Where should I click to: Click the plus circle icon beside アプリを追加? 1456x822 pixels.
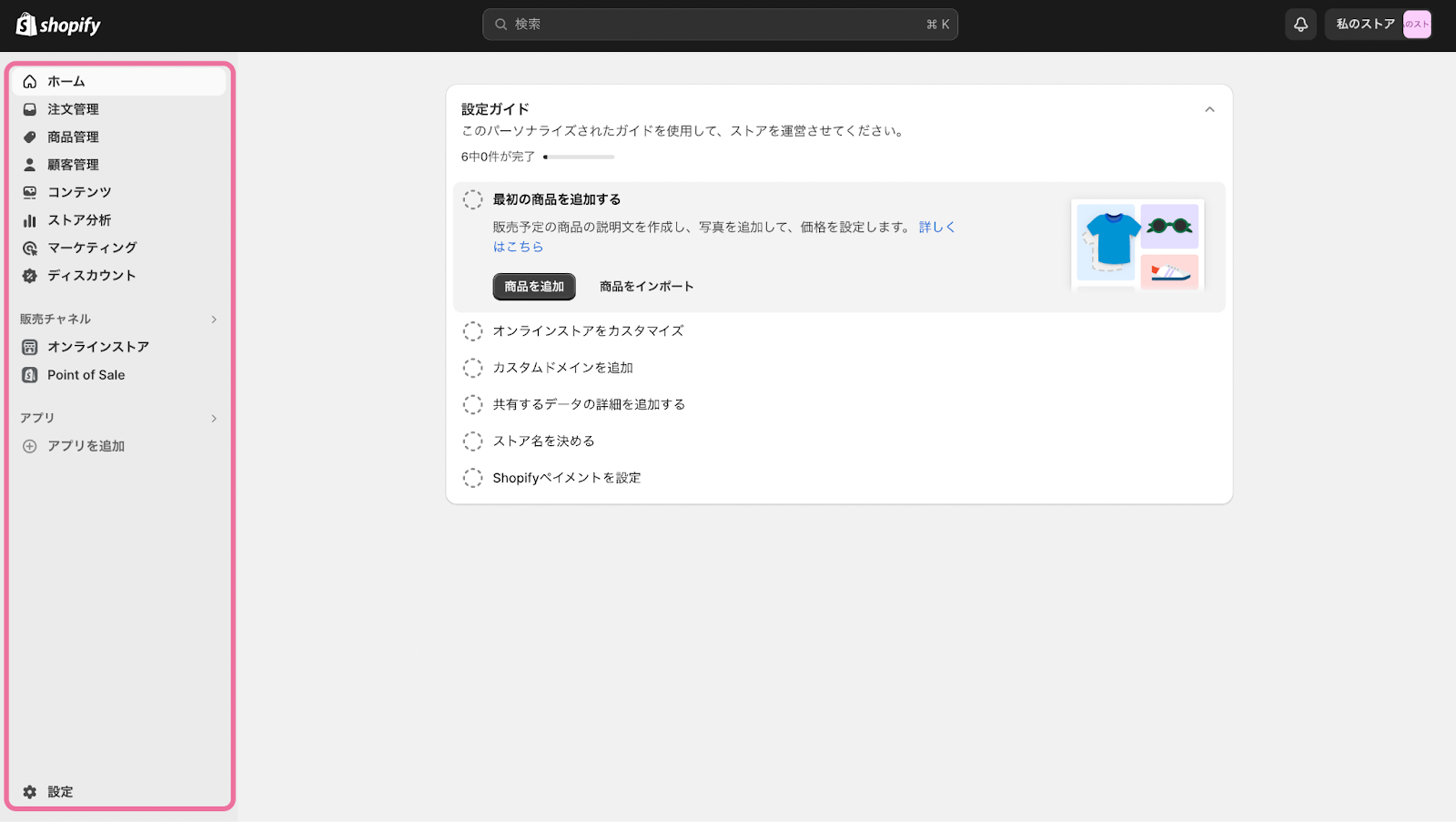30,446
